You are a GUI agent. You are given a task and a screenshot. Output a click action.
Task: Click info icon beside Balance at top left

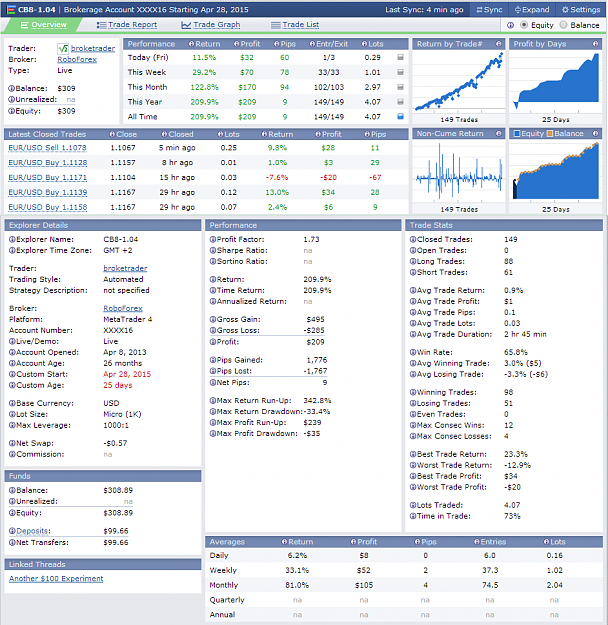[x=12, y=88]
